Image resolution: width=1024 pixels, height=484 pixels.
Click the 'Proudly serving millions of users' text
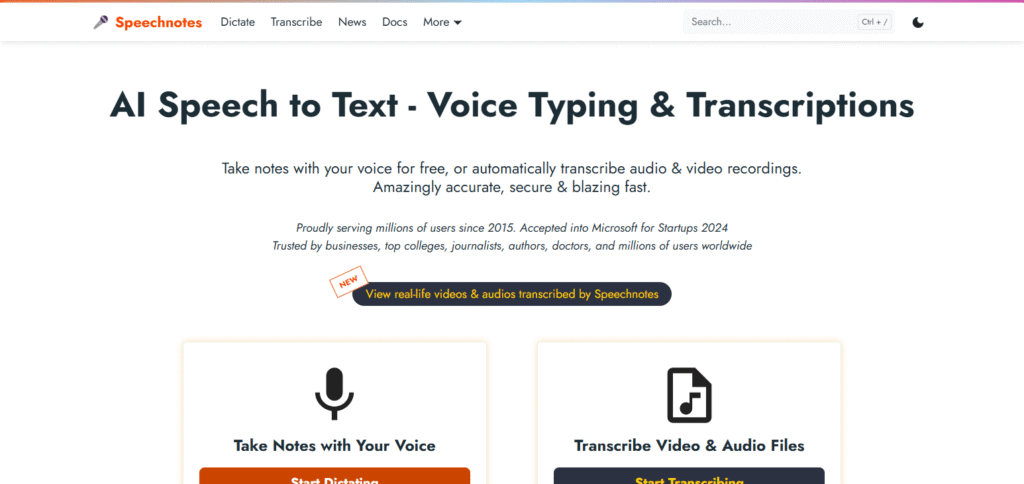coord(512,228)
